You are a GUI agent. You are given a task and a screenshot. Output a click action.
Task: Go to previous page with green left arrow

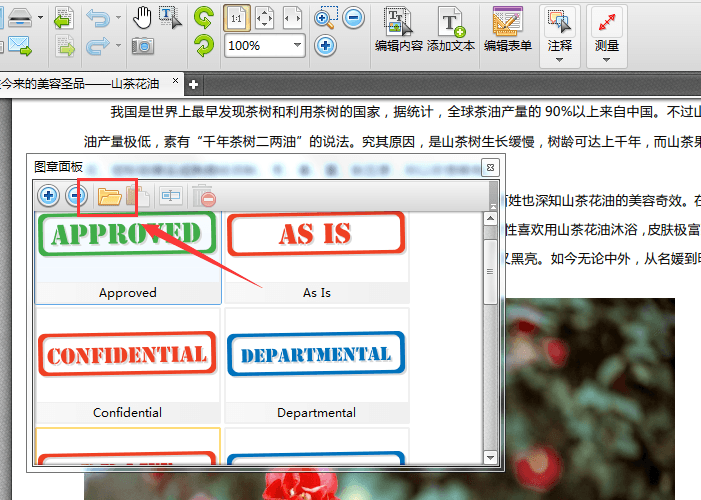click(x=64, y=18)
